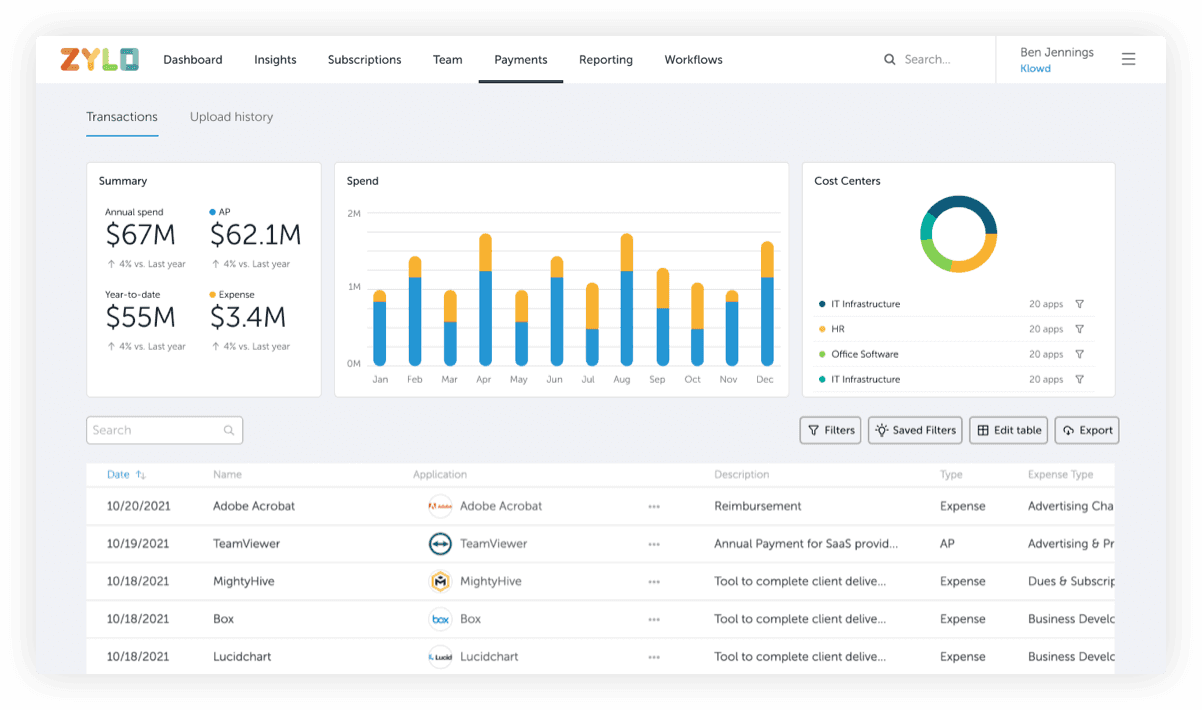This screenshot has width=1202, height=710.
Task: Click the Application column header
Action: [x=440, y=475]
